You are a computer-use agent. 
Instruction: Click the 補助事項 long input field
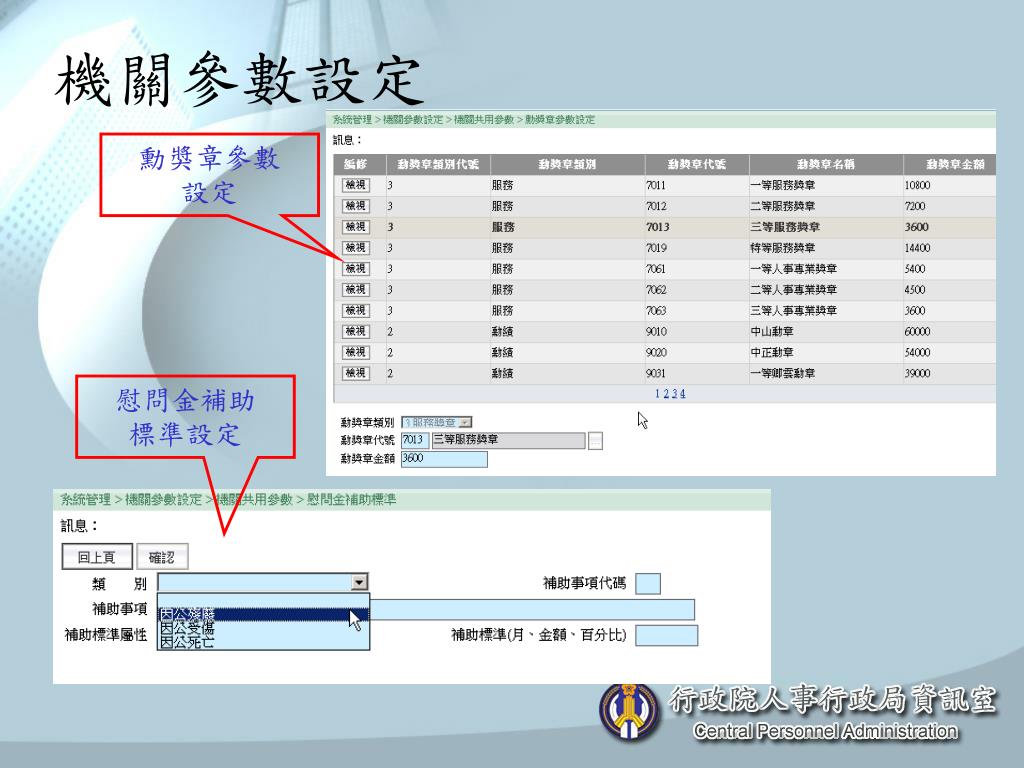(x=532, y=609)
